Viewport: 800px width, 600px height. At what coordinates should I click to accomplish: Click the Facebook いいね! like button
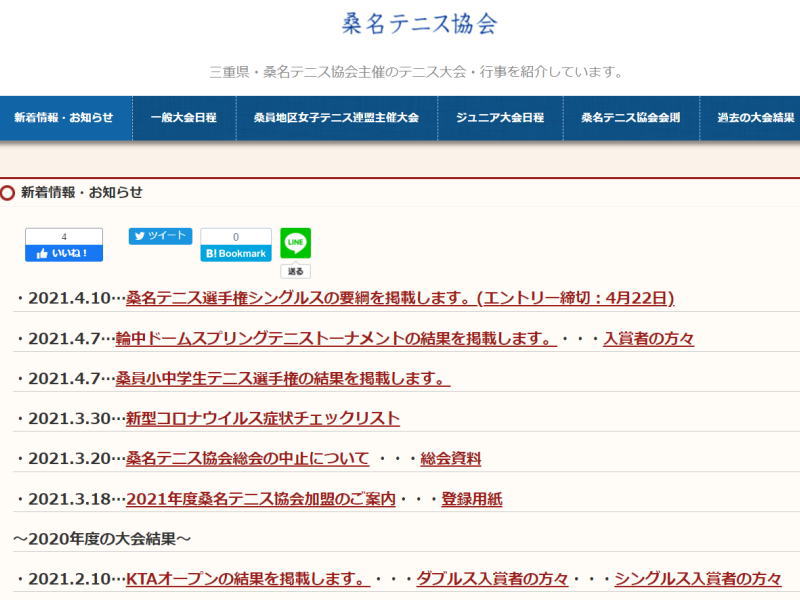click(x=64, y=253)
